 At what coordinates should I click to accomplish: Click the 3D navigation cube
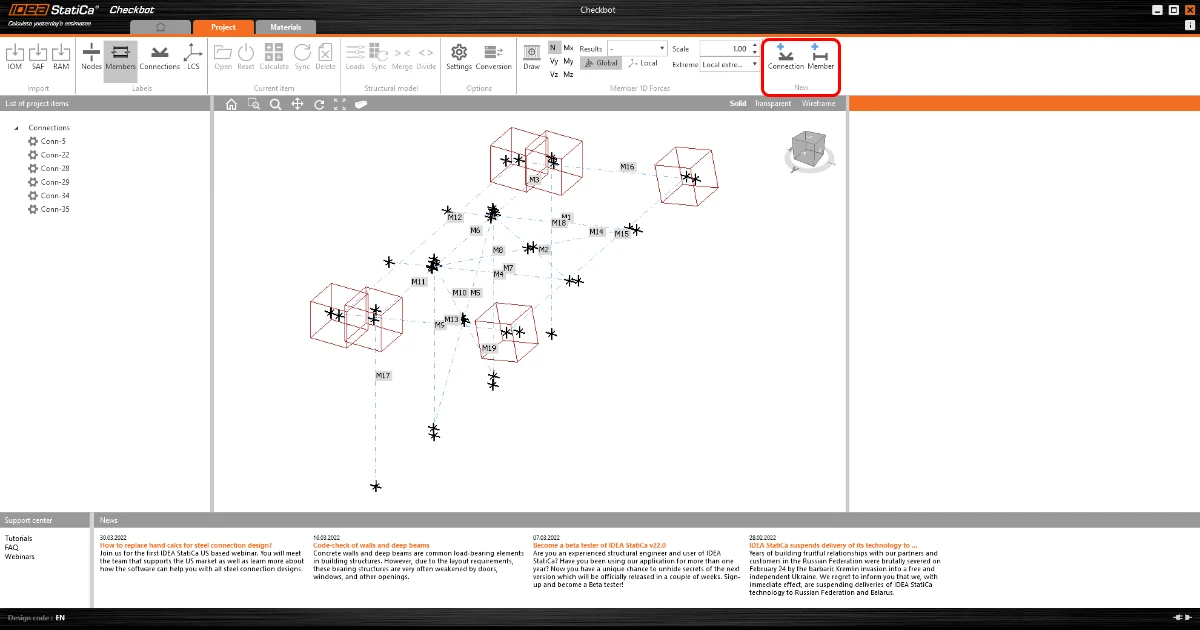pos(808,149)
